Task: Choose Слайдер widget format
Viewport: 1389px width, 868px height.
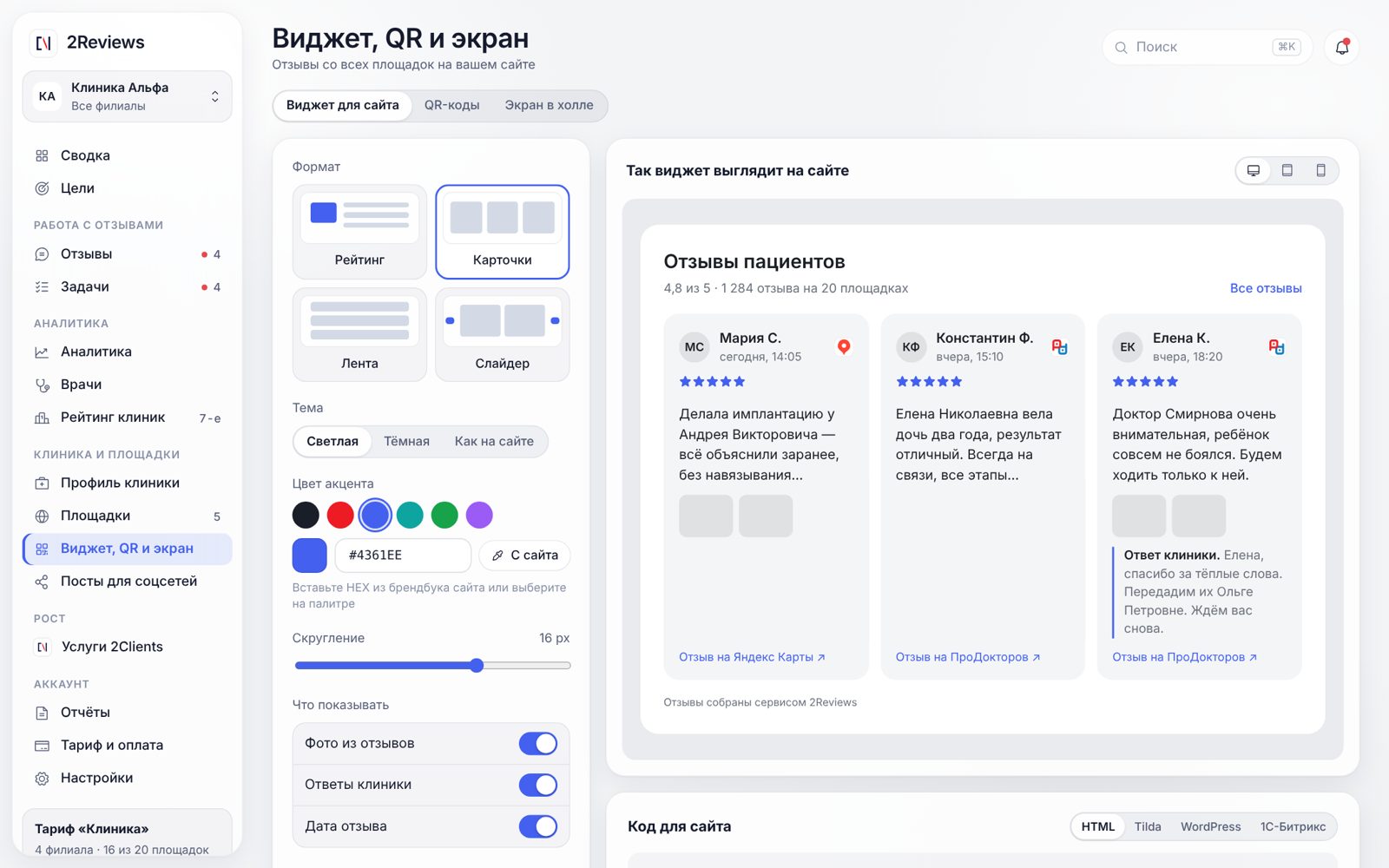Action: (x=503, y=335)
